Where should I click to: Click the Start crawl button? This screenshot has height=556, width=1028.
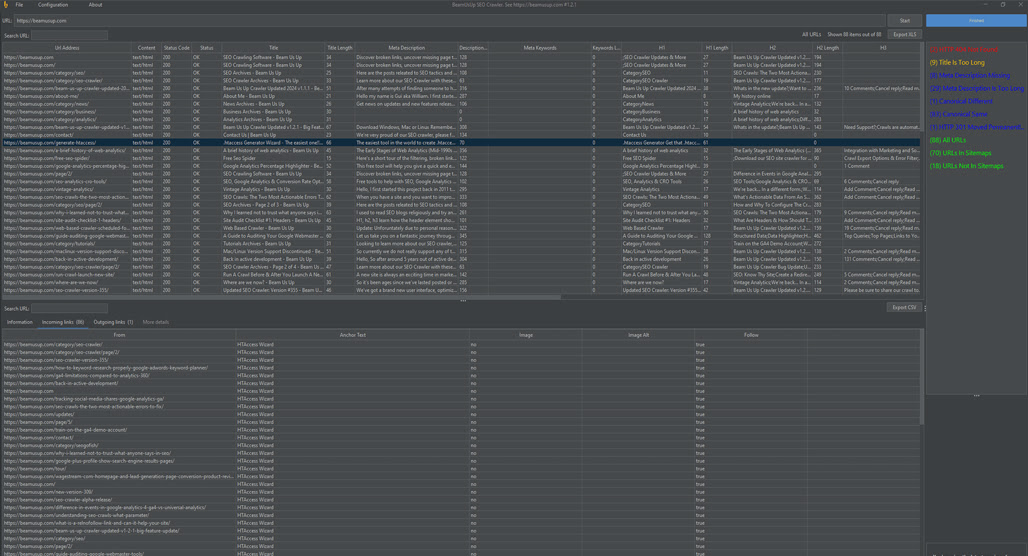tap(905, 20)
